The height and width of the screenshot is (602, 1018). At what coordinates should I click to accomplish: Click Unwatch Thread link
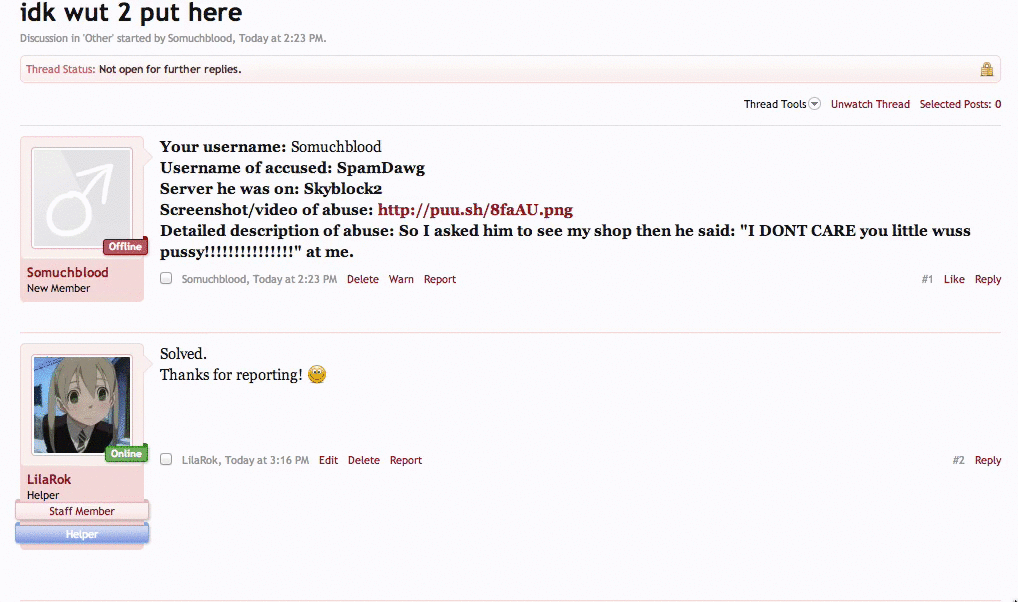(x=870, y=104)
